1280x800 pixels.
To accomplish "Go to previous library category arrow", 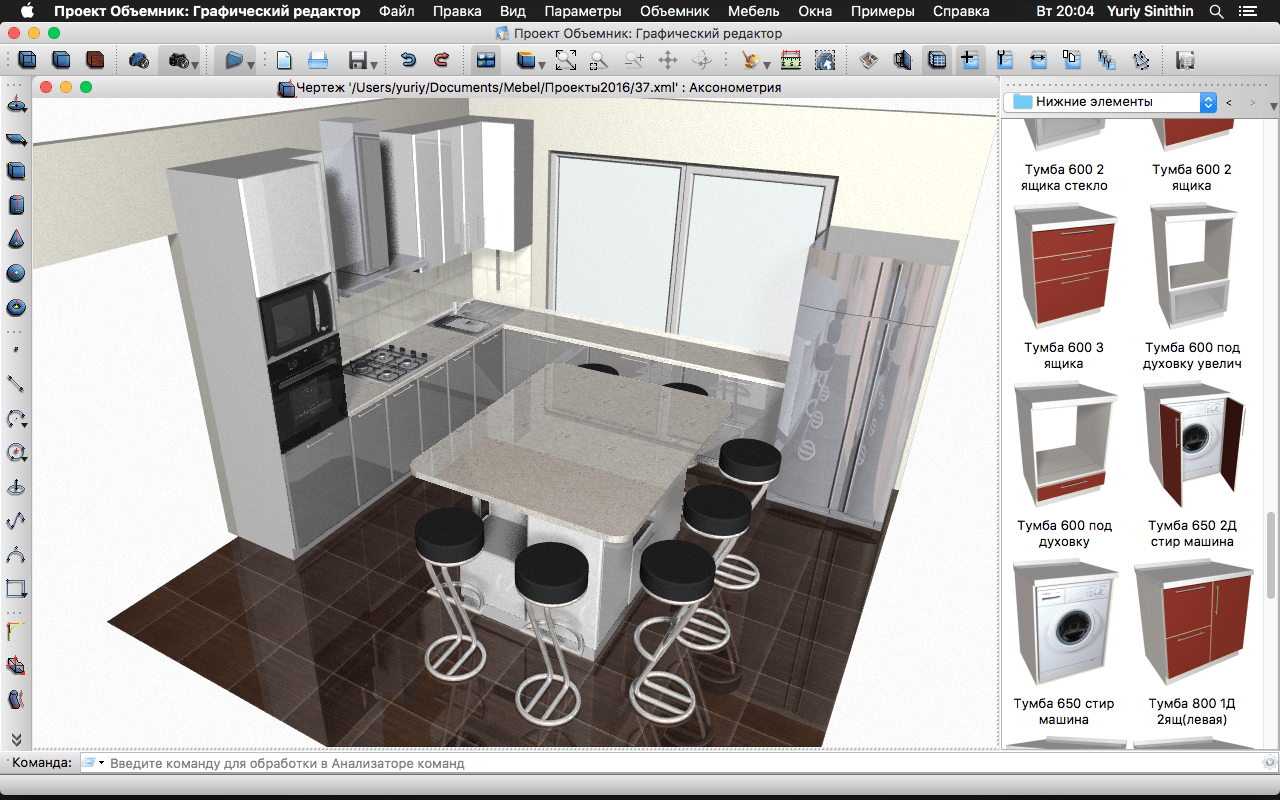I will click(x=1229, y=102).
